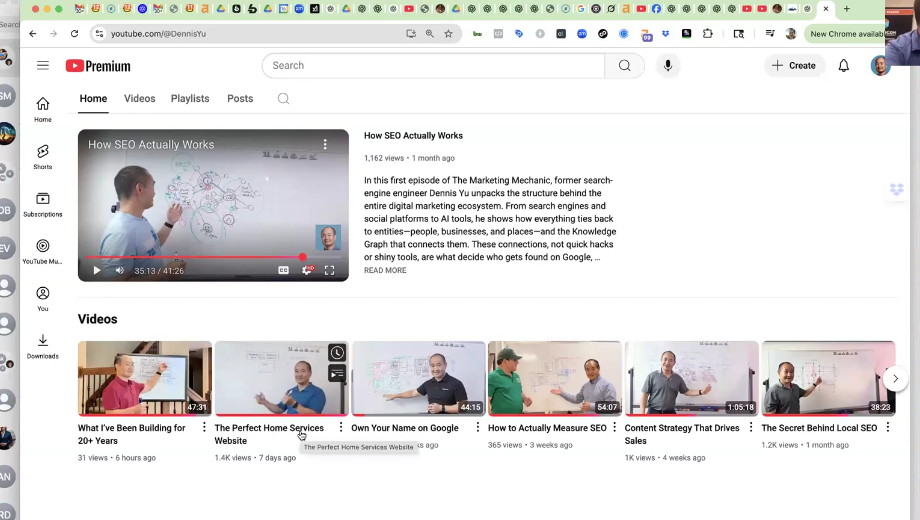Open more options on featured video player
920x520 pixels.
(325, 145)
